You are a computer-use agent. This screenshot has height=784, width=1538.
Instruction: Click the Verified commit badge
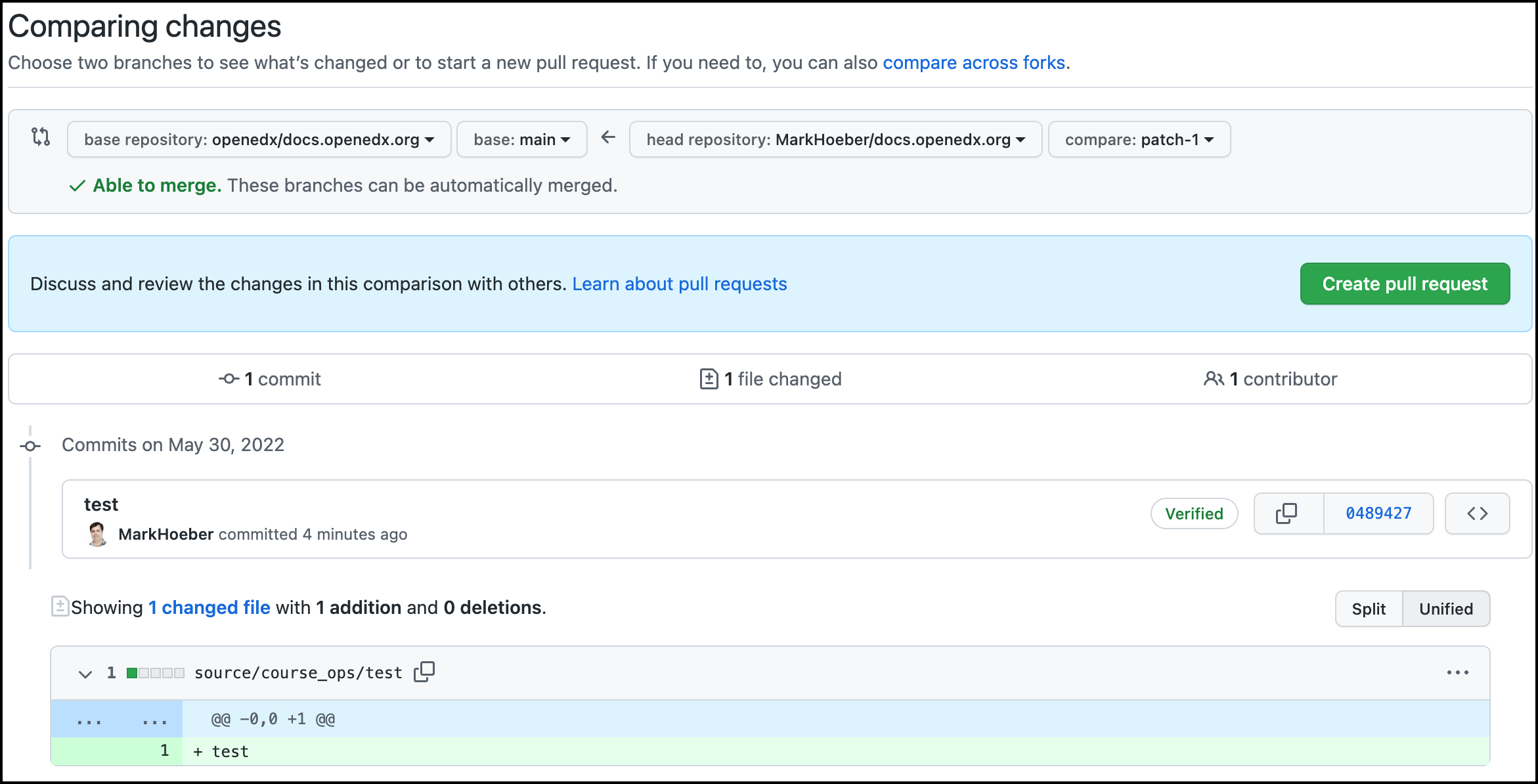click(1193, 513)
